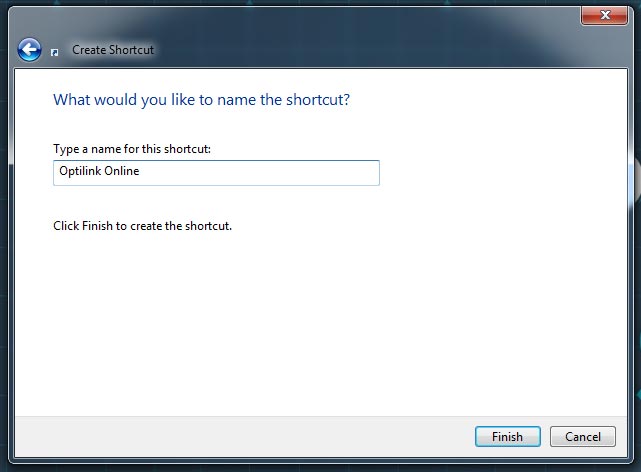Click the heading 'What would you like to name the shortcut?'
The image size is (641, 472).
202,100
